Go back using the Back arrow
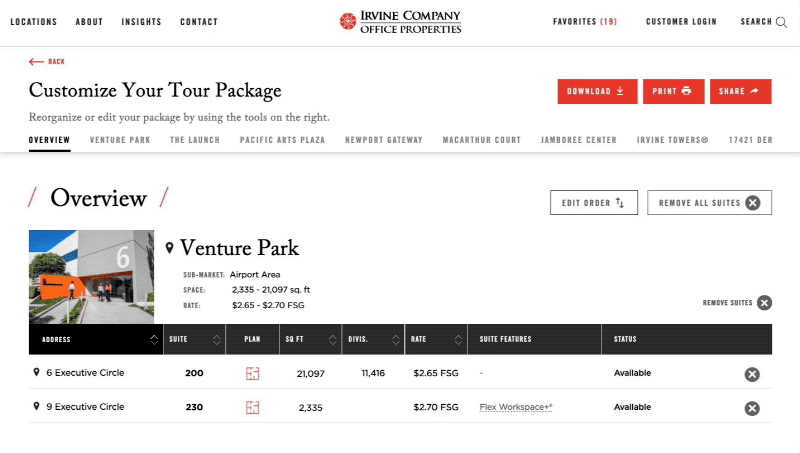 tap(47, 62)
